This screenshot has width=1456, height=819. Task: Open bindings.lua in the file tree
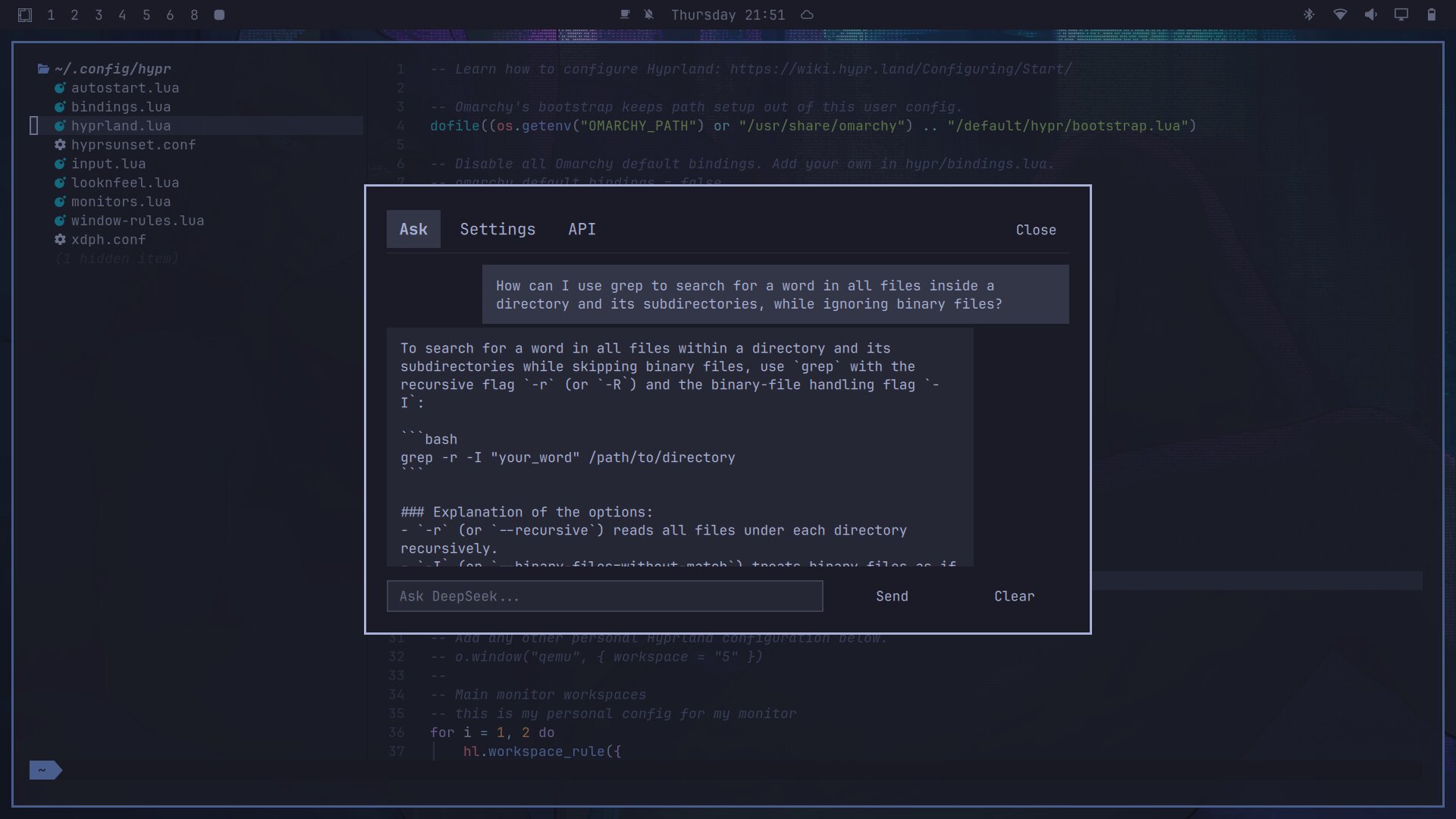[121, 107]
